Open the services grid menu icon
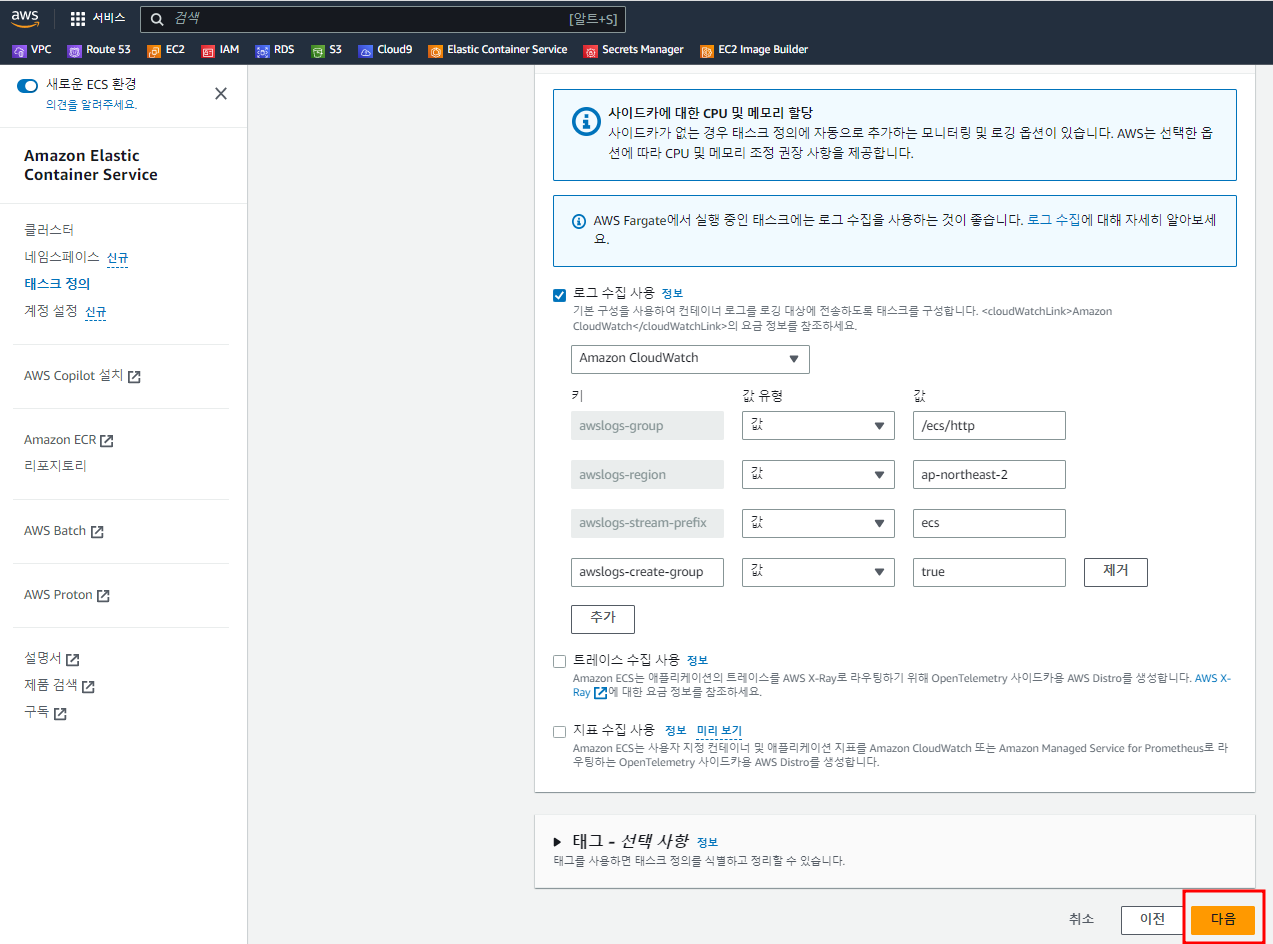The image size is (1273, 944). tap(78, 18)
